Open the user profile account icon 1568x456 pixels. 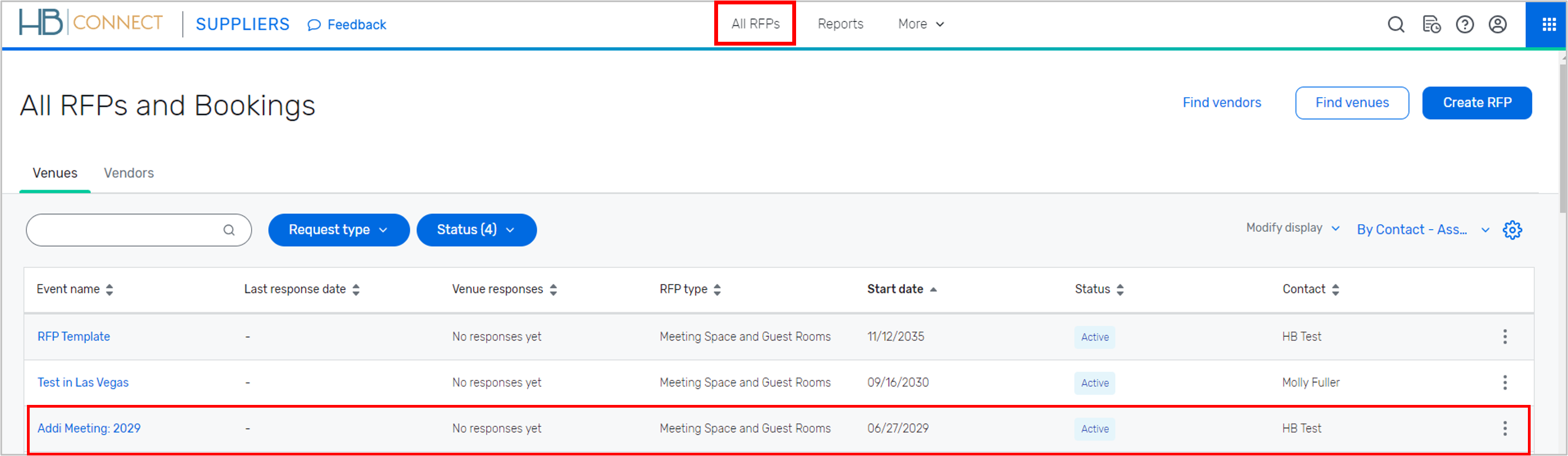click(1497, 24)
